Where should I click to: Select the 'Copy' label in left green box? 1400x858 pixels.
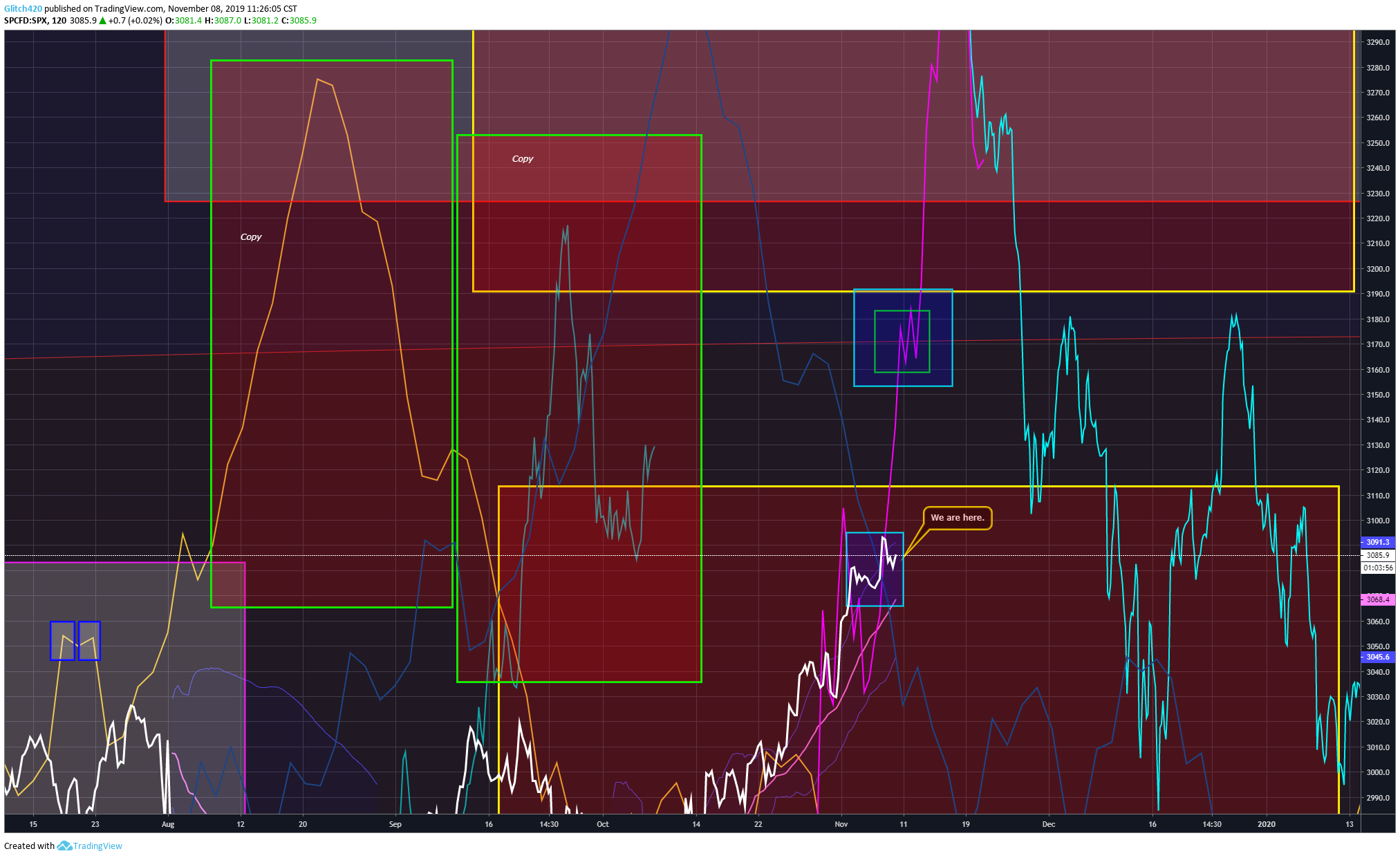pos(251,237)
